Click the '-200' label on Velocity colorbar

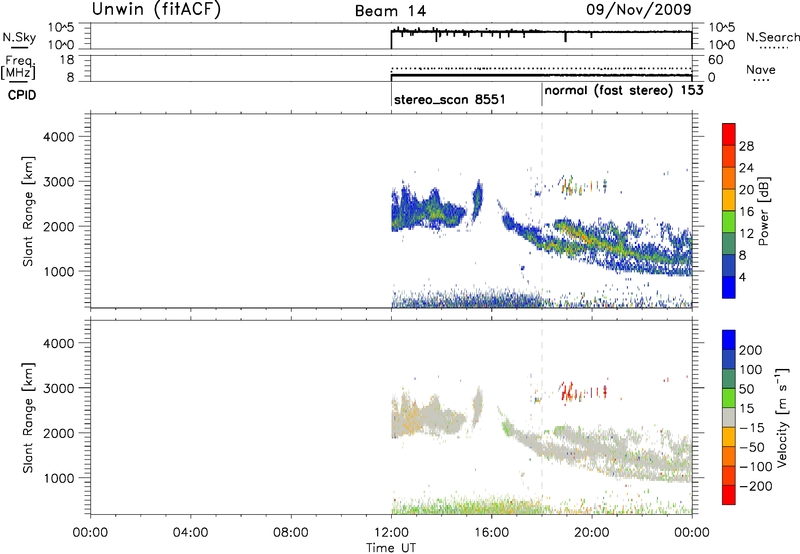tap(756, 486)
